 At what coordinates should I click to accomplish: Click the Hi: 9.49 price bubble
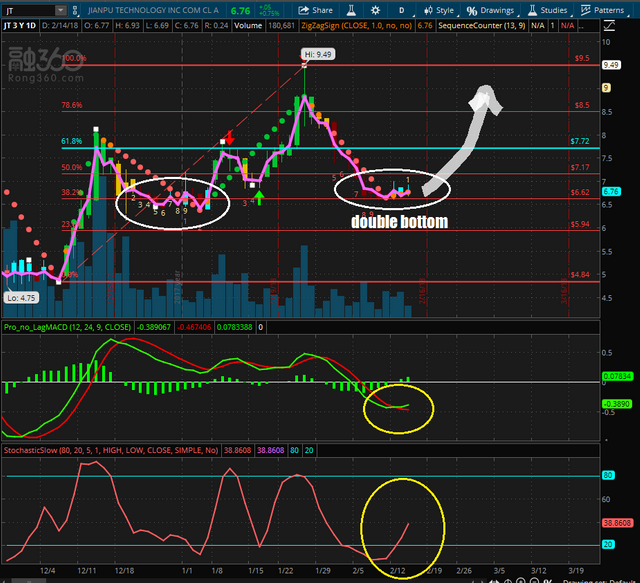pyautogui.click(x=318, y=54)
